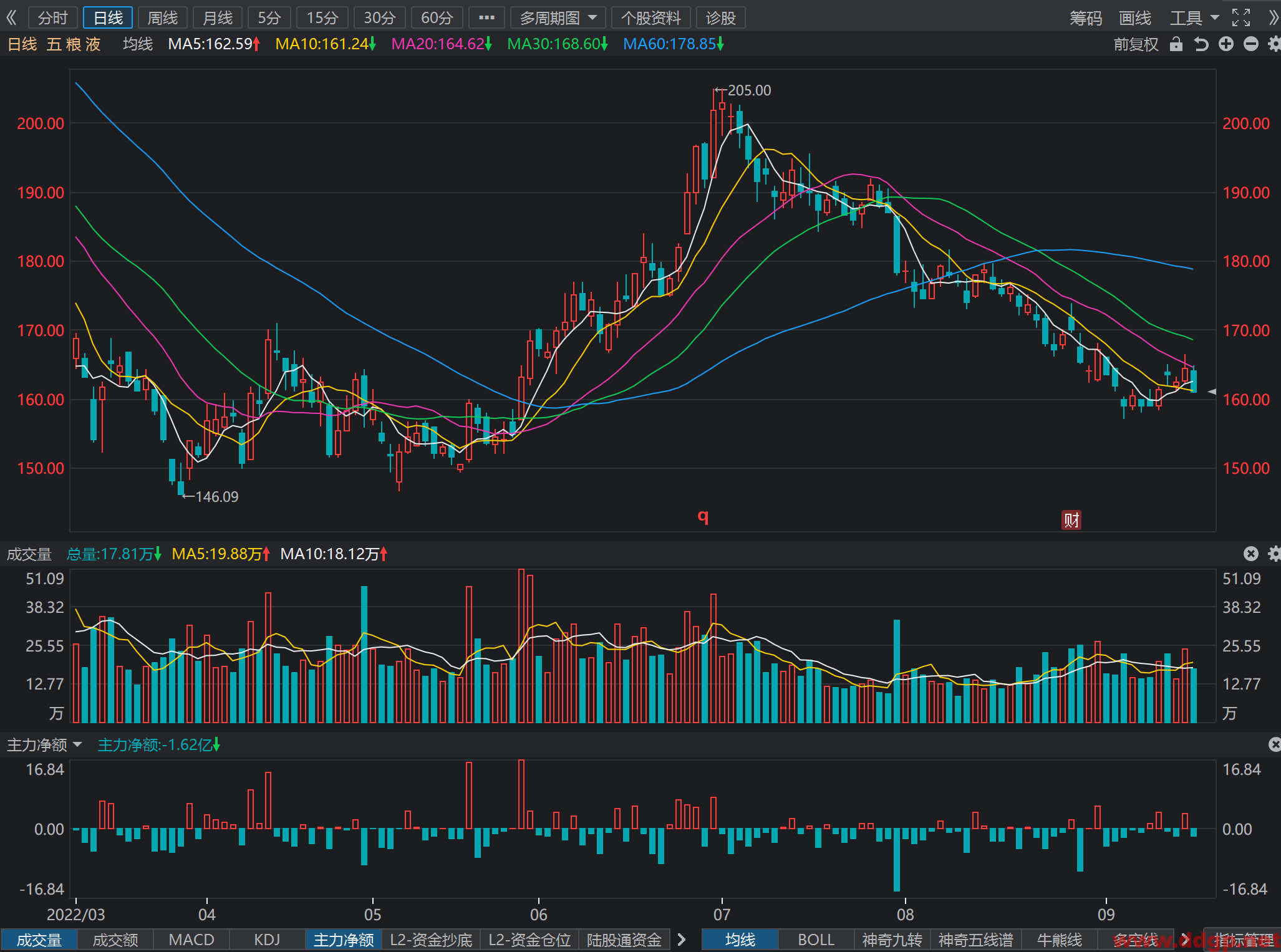Click volume 总量:17.81万 label
1281x952 pixels.
tap(114, 554)
